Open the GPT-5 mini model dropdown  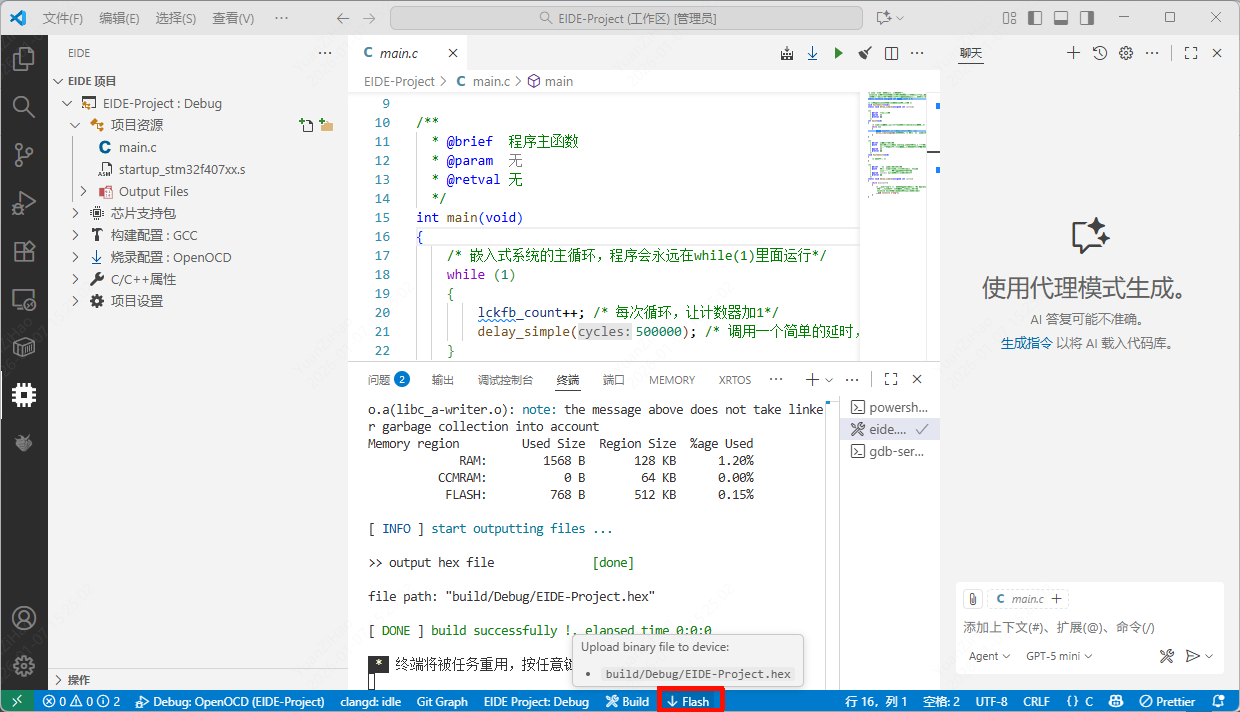[1058, 656]
